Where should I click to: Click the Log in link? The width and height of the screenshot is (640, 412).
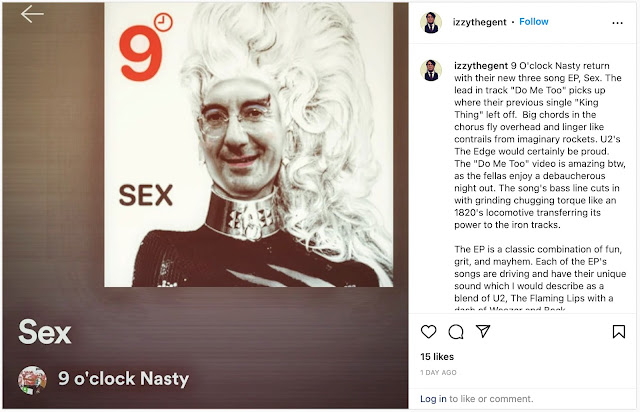coord(433,399)
